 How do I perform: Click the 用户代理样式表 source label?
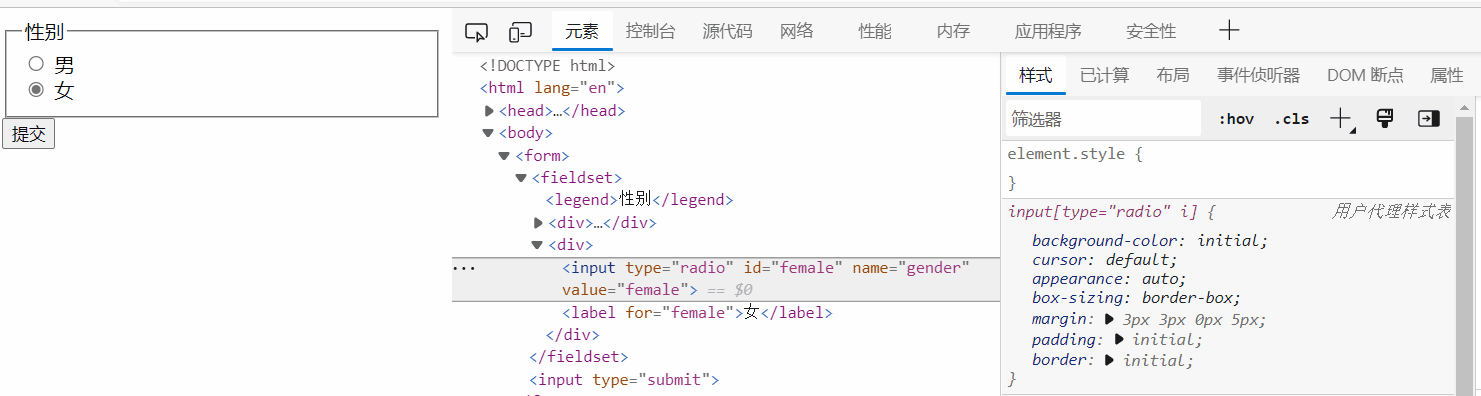point(1391,212)
